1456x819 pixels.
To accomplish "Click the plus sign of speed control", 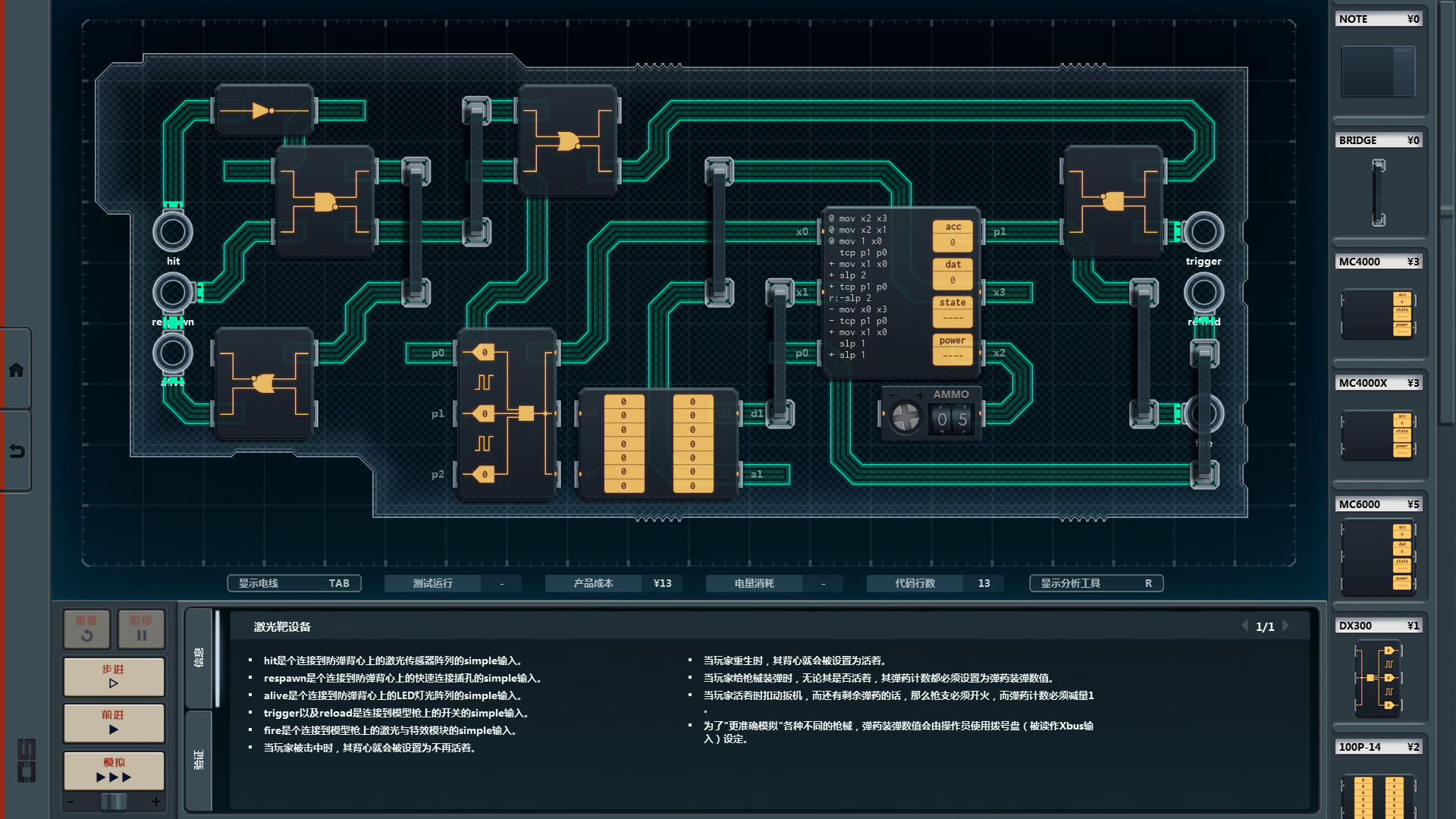I will (x=156, y=802).
